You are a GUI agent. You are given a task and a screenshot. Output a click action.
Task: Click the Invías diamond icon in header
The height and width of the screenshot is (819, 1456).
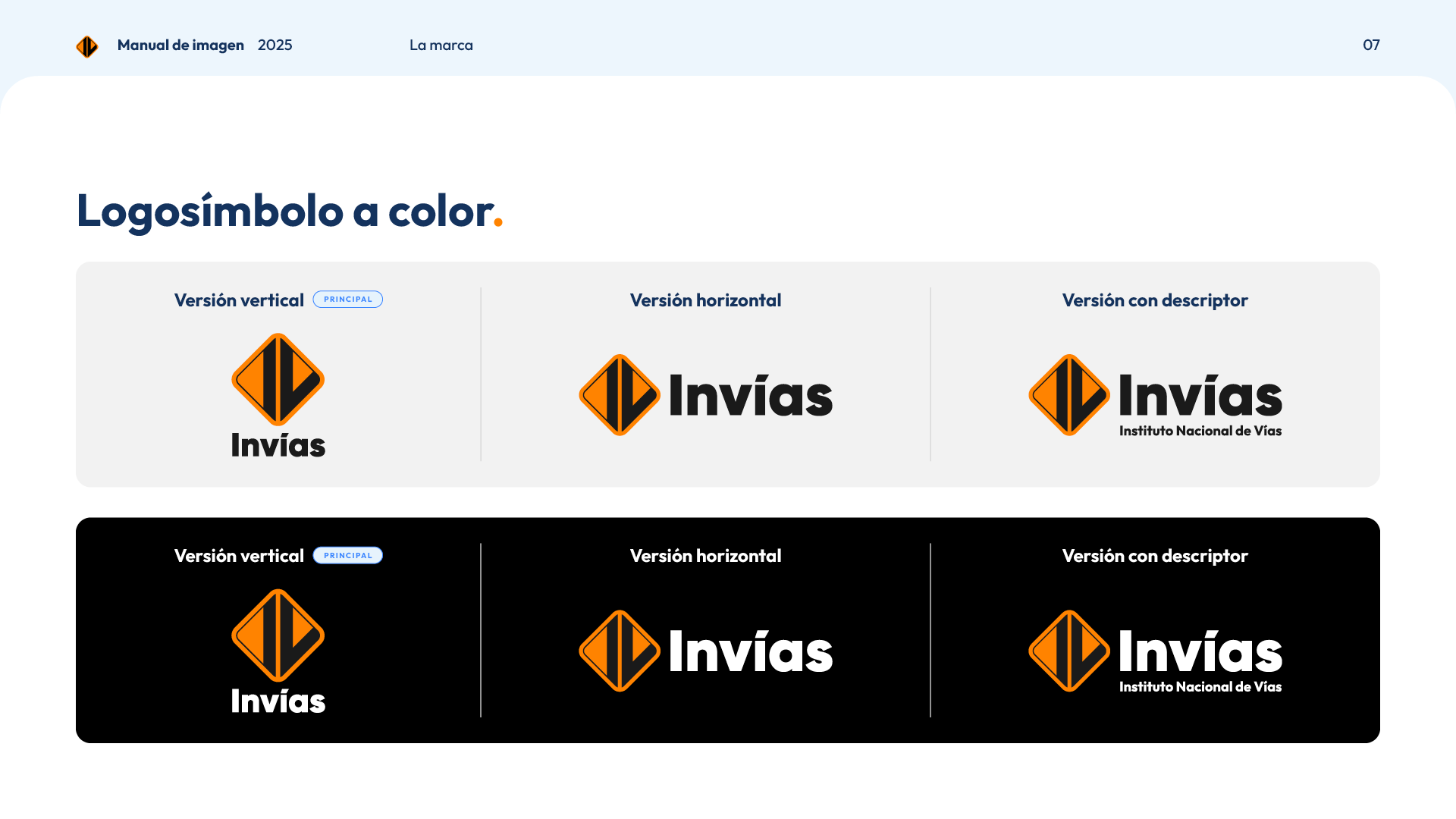click(x=87, y=46)
